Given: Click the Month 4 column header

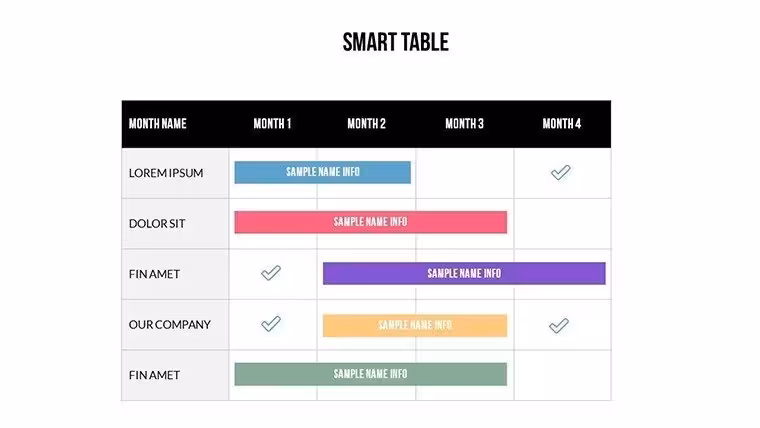Looking at the screenshot, I should click(562, 124).
